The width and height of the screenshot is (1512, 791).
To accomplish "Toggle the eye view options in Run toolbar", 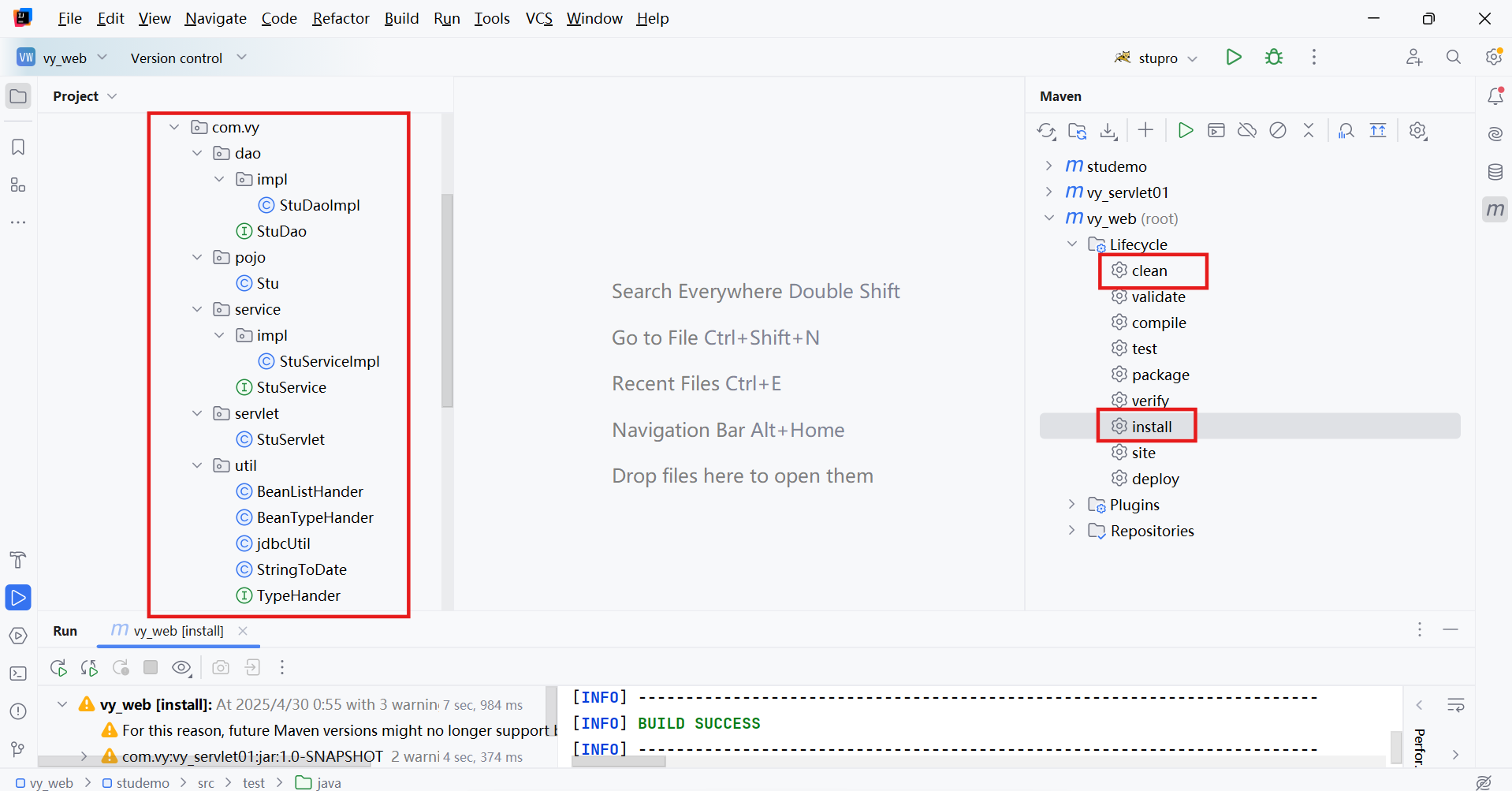I will click(x=182, y=668).
